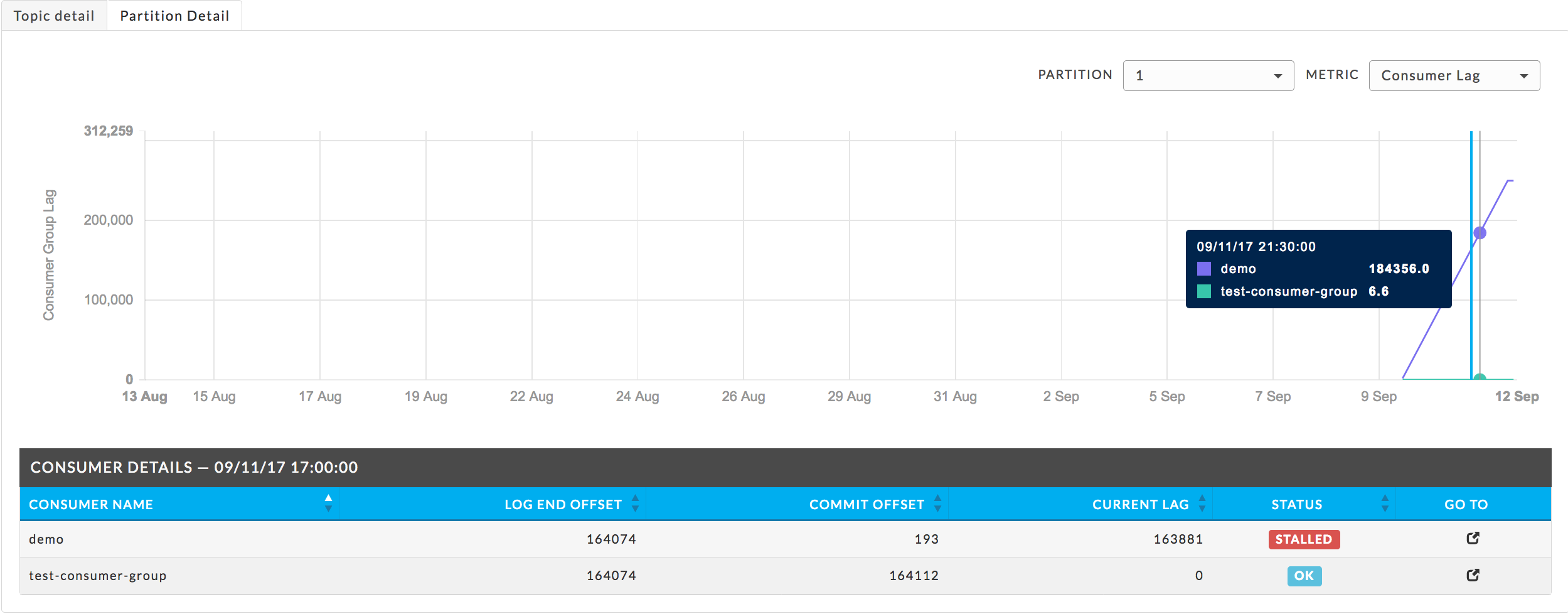Screen dimensions: 1568x614
Task: Click the tooltip timestamp 09/11/17 21:30:00
Action: point(1256,247)
